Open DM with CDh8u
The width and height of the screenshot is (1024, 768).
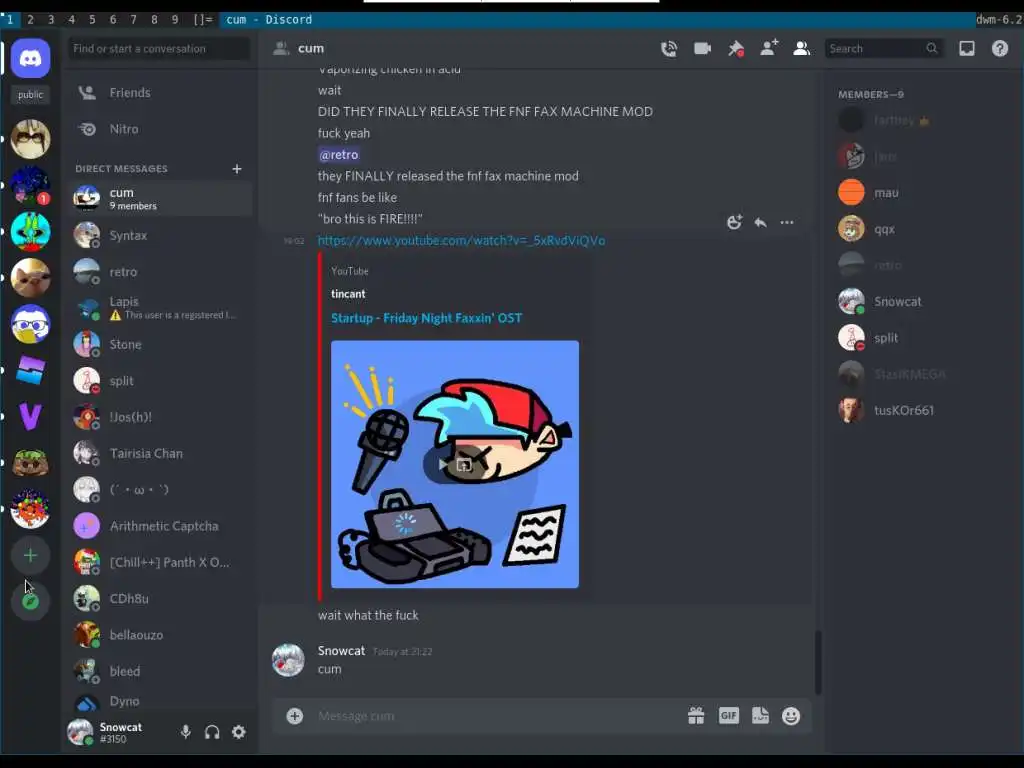coord(161,598)
